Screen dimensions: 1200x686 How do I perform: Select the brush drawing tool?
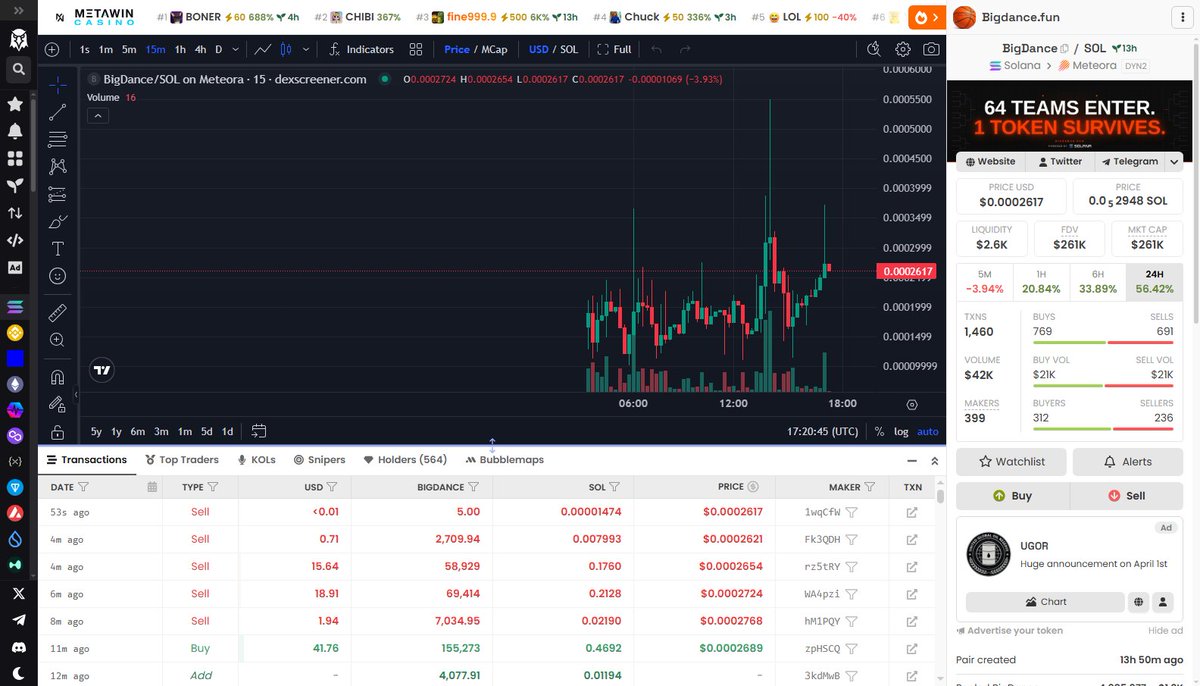(x=57, y=222)
